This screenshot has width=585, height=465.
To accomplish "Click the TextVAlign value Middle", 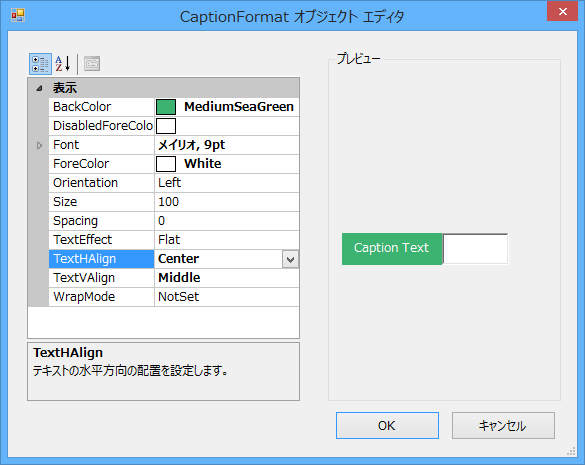I will point(179,278).
